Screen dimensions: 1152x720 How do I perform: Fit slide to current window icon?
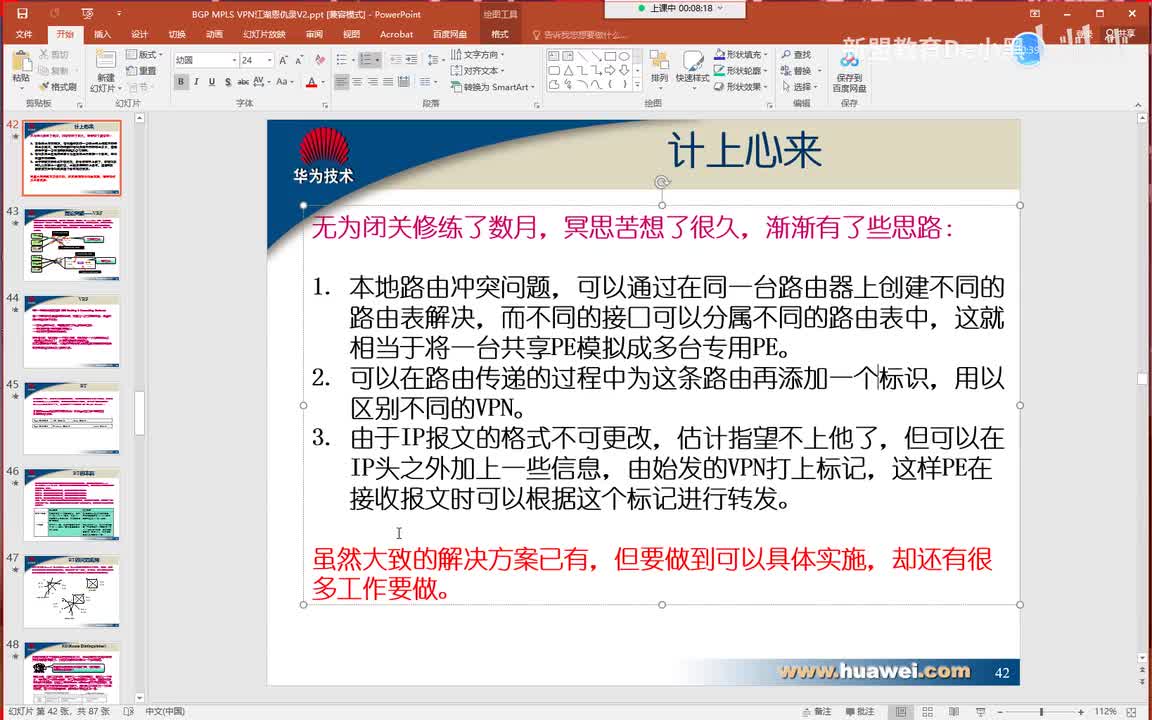pos(1131,711)
